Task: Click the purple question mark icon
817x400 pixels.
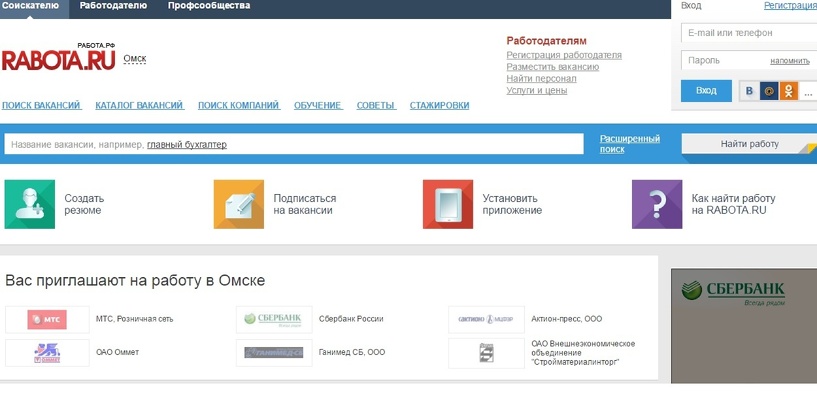Action: (x=657, y=204)
